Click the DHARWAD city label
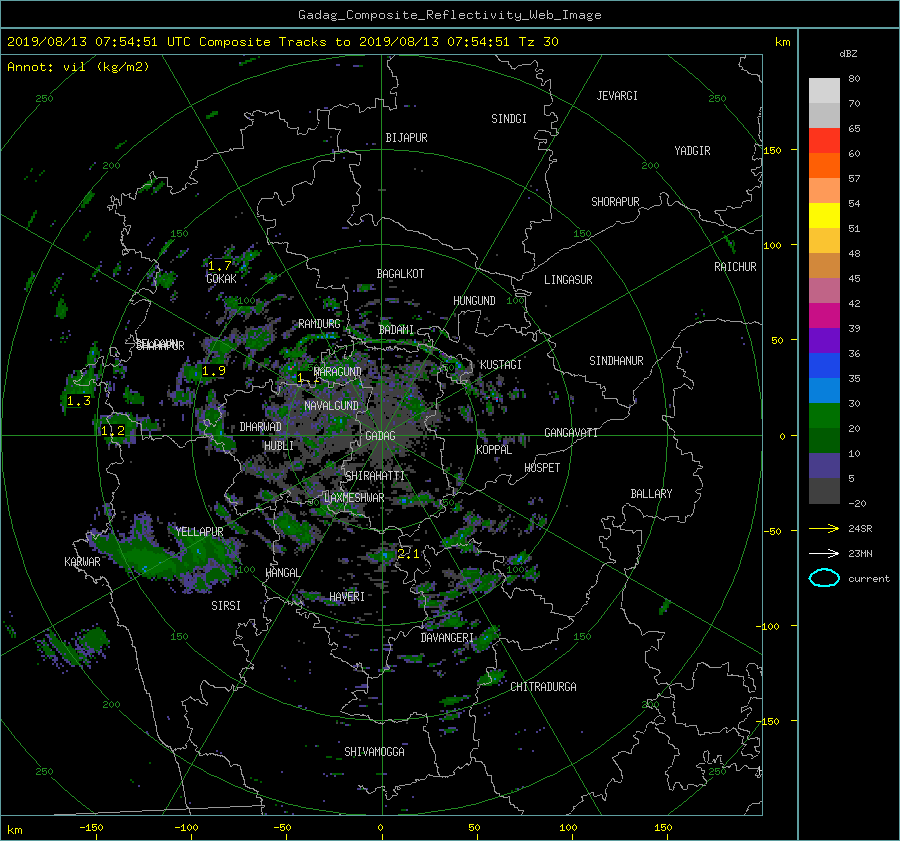This screenshot has width=900, height=841. (x=261, y=427)
